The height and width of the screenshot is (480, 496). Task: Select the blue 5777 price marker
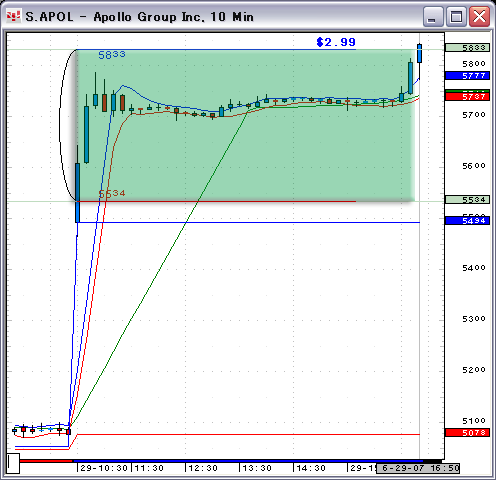pos(467,76)
